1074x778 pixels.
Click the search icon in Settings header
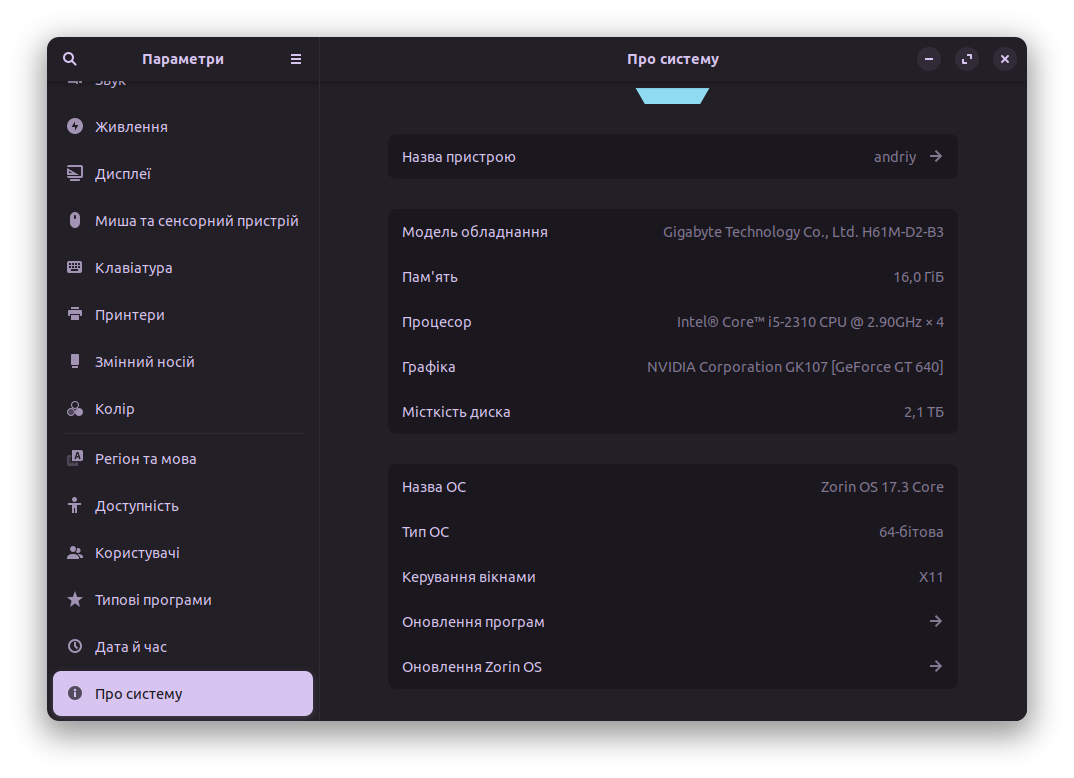click(x=70, y=59)
